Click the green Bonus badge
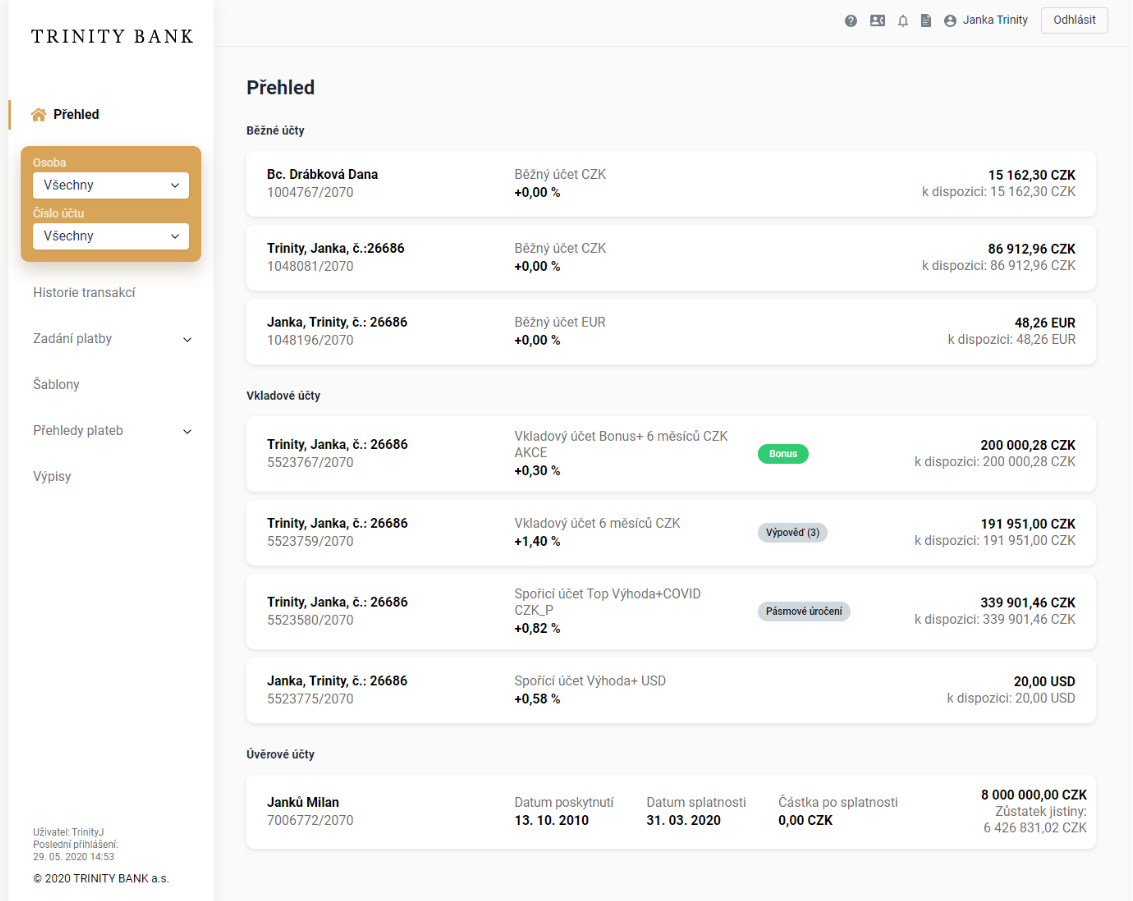This screenshot has height=901, width=1133. click(x=783, y=454)
